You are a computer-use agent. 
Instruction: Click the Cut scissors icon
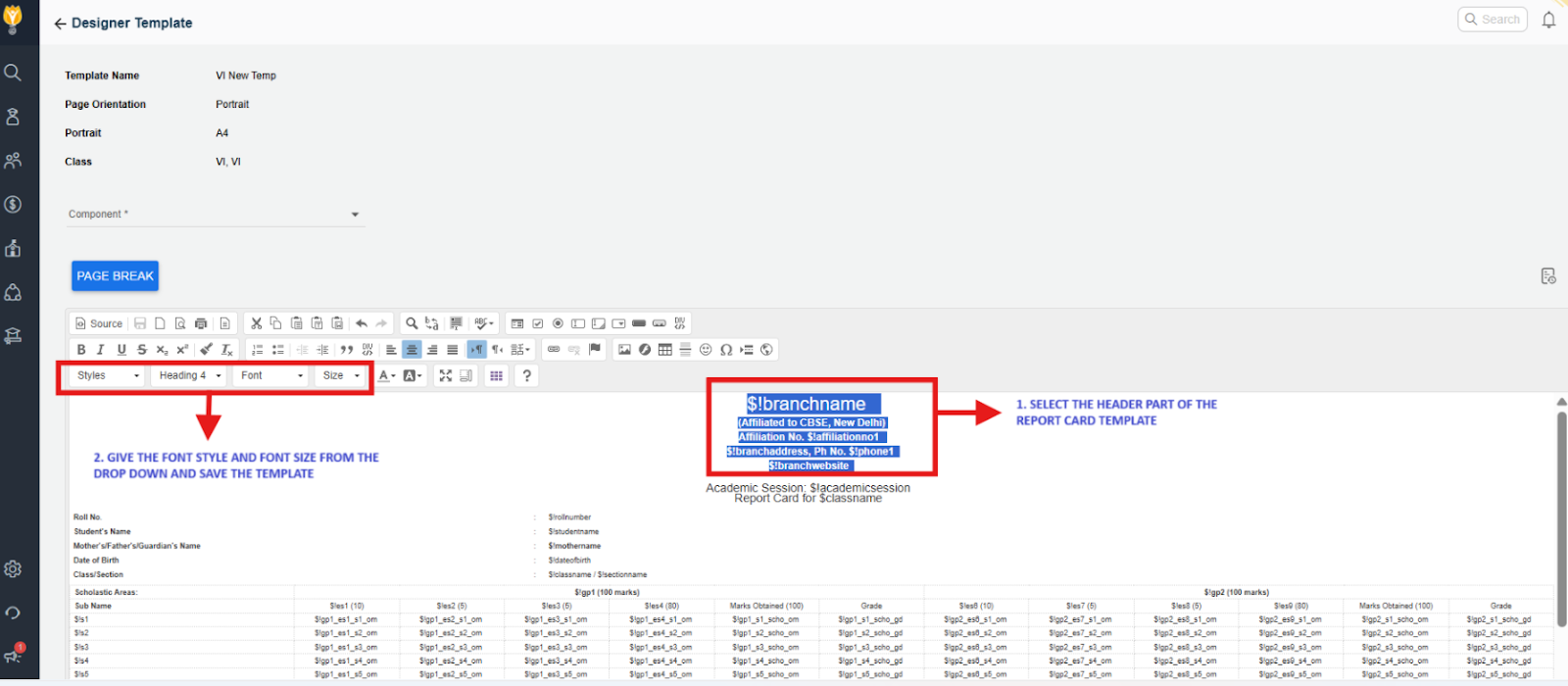tap(256, 323)
